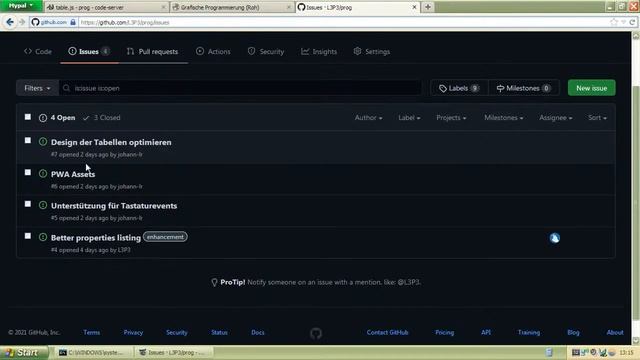Open the Code tab
This screenshot has height=360, width=640.
tap(38, 51)
